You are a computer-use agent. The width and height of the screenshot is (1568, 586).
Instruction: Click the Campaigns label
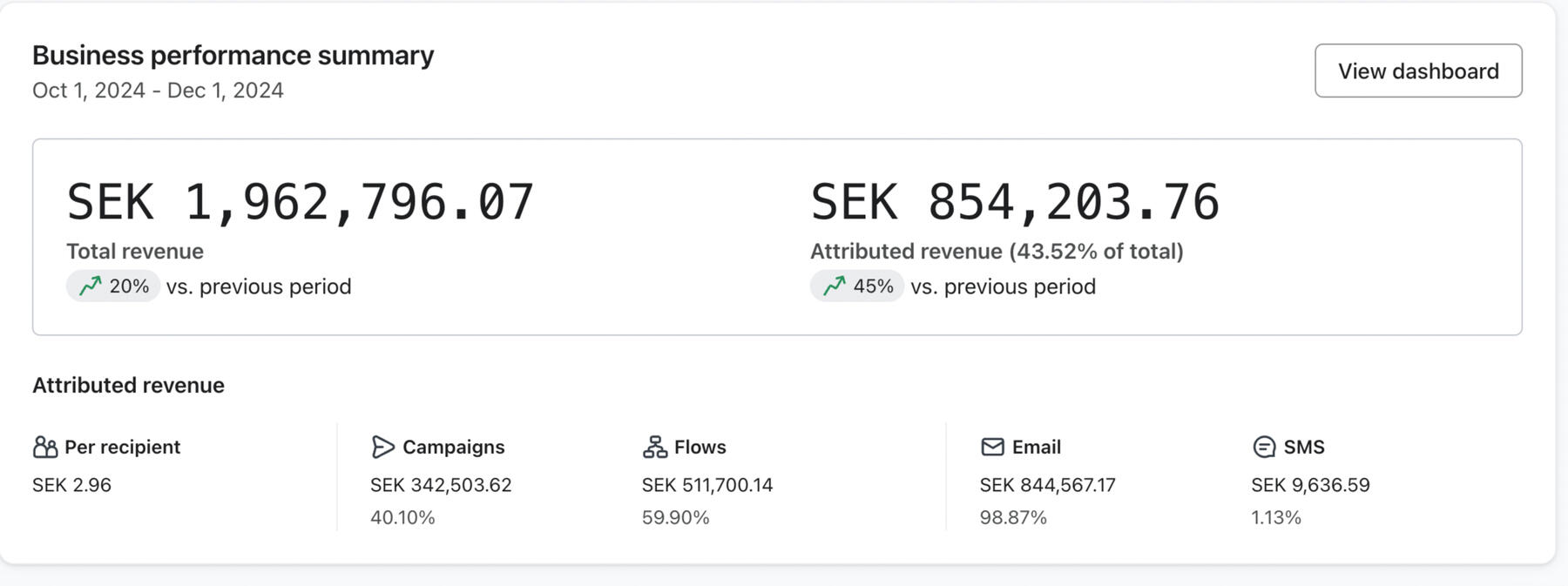click(x=453, y=448)
